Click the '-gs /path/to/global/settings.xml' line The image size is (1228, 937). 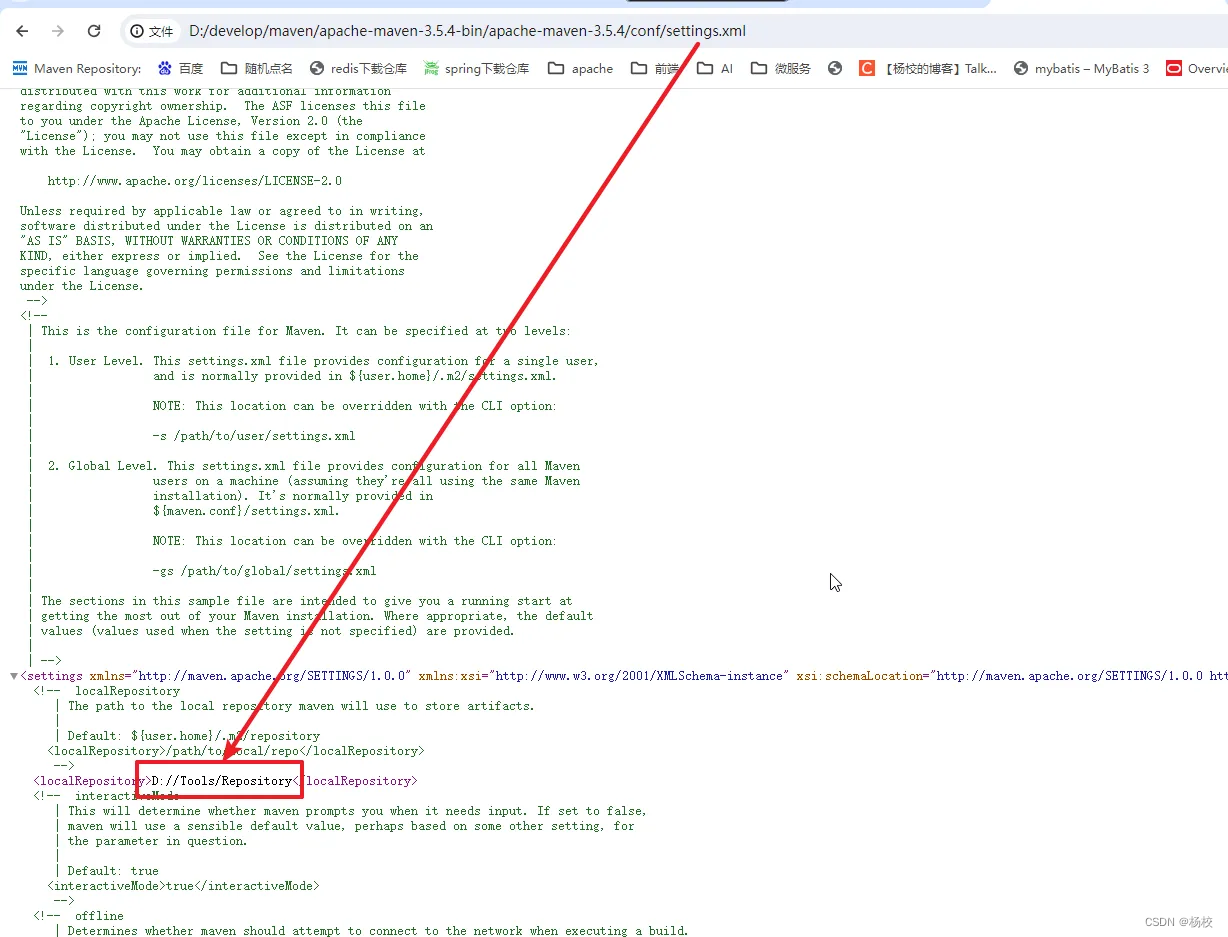coord(265,571)
